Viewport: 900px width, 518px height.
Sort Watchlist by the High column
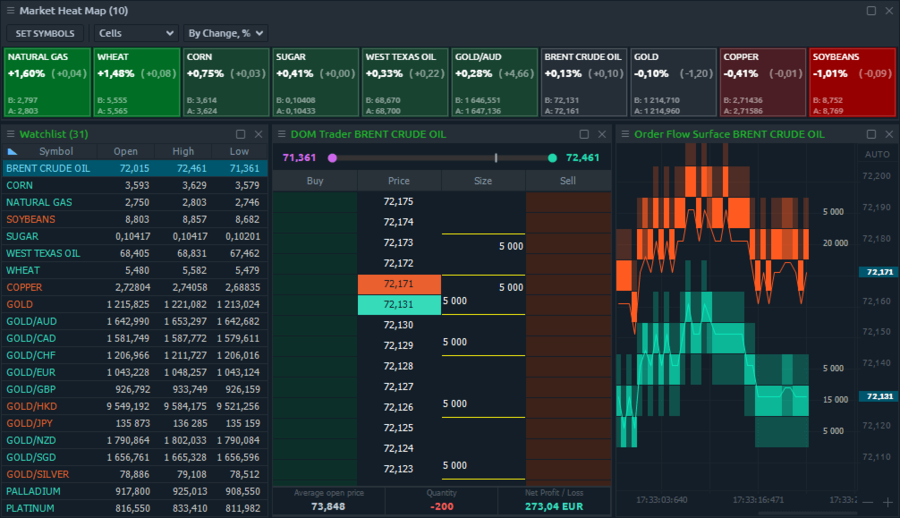(x=183, y=151)
